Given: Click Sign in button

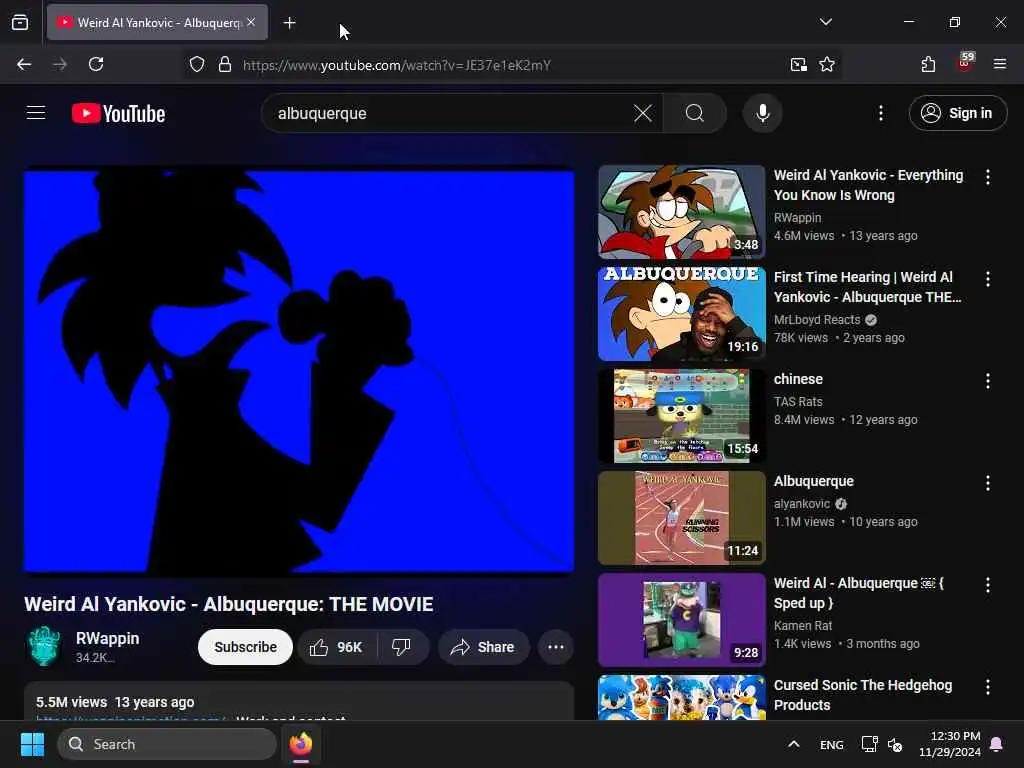Looking at the screenshot, I should click(957, 113).
